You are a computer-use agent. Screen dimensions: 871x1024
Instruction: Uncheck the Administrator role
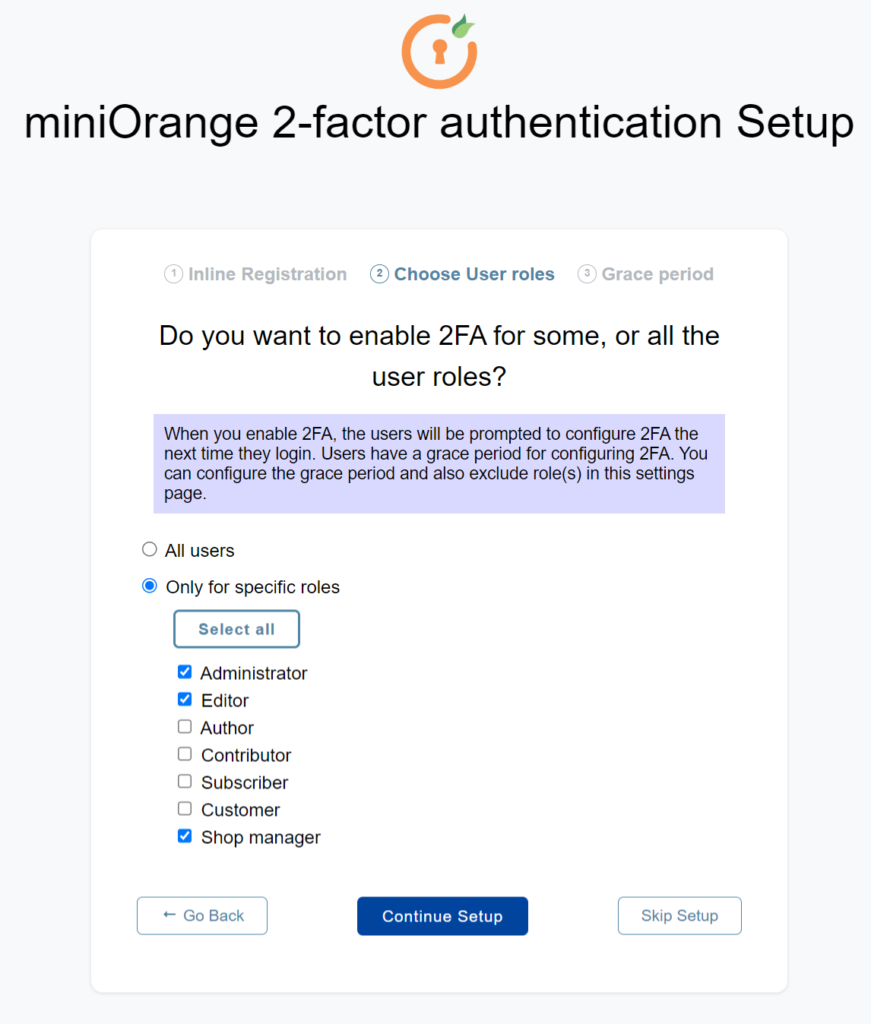184,671
